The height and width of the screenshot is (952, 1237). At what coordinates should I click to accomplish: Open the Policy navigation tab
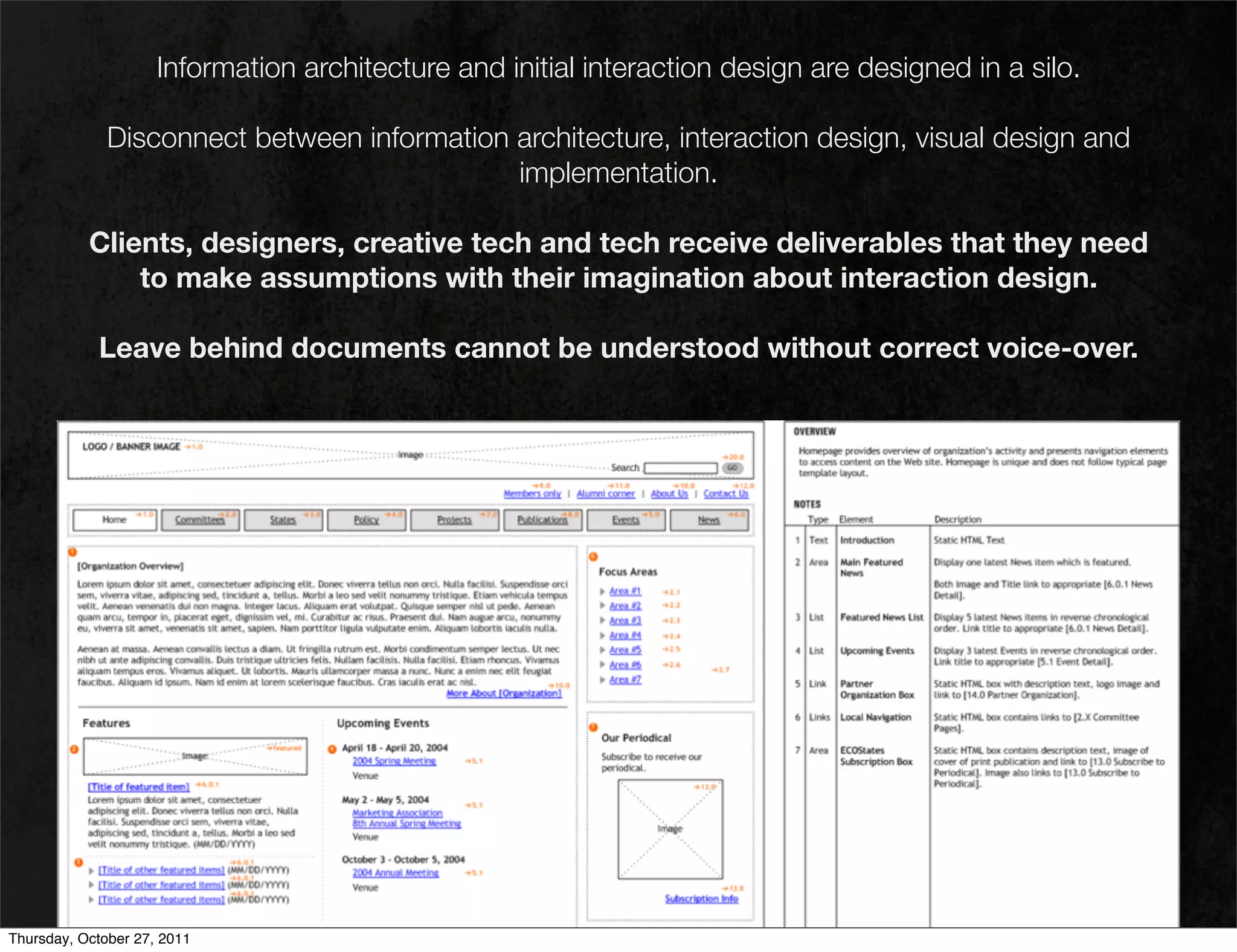pyautogui.click(x=366, y=520)
